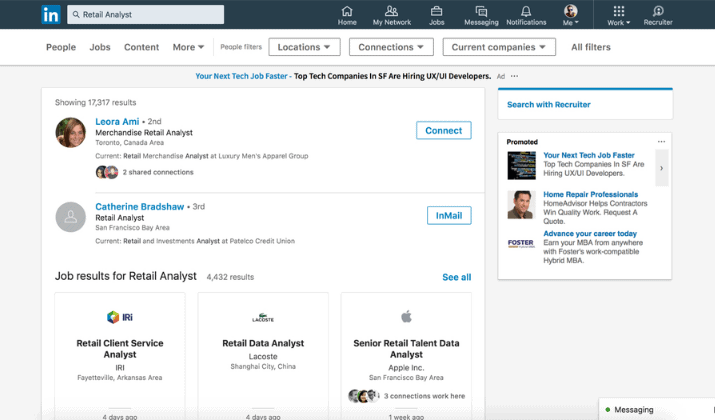
Task: Expand the More dropdown
Action: pos(188,47)
